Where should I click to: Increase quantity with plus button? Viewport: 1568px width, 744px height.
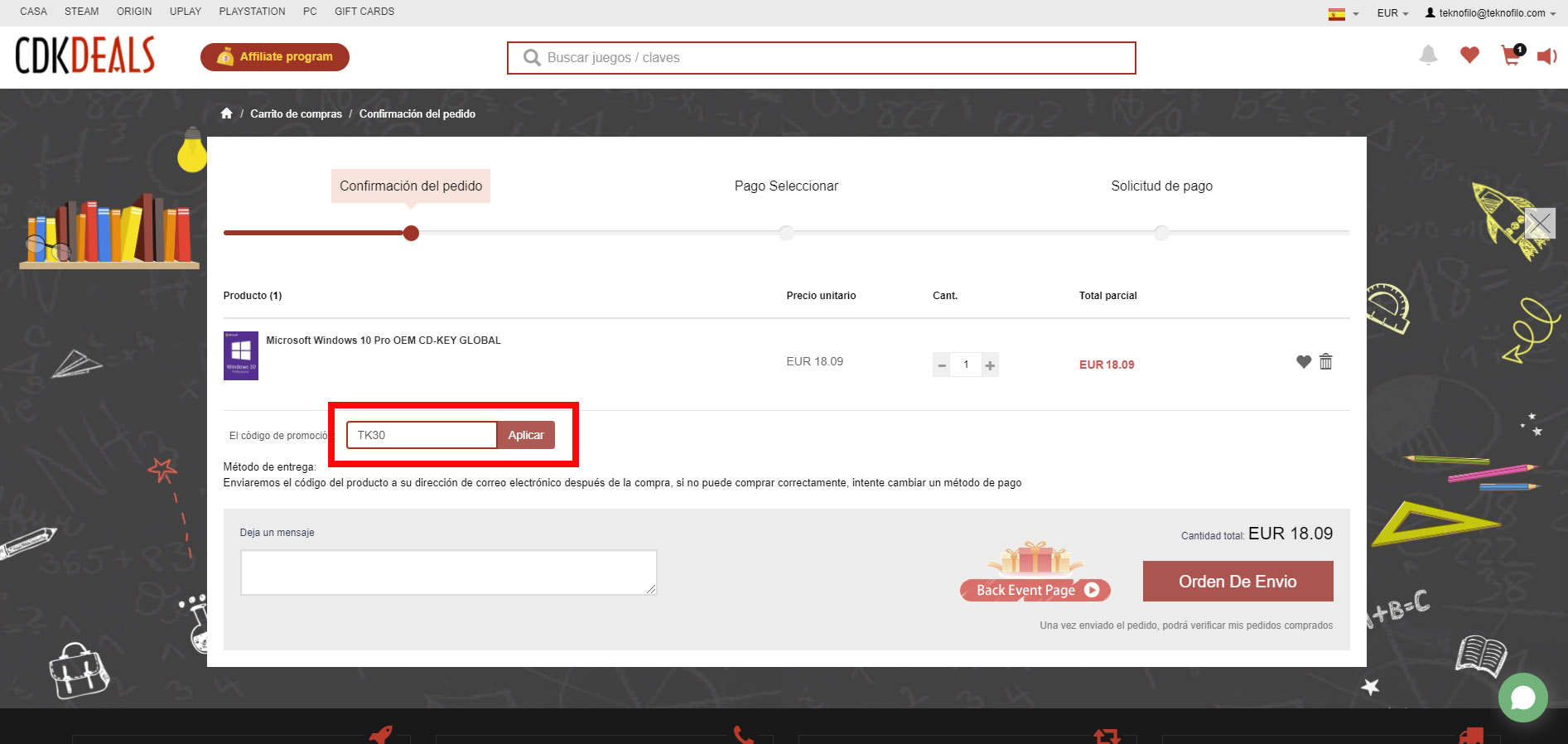990,365
